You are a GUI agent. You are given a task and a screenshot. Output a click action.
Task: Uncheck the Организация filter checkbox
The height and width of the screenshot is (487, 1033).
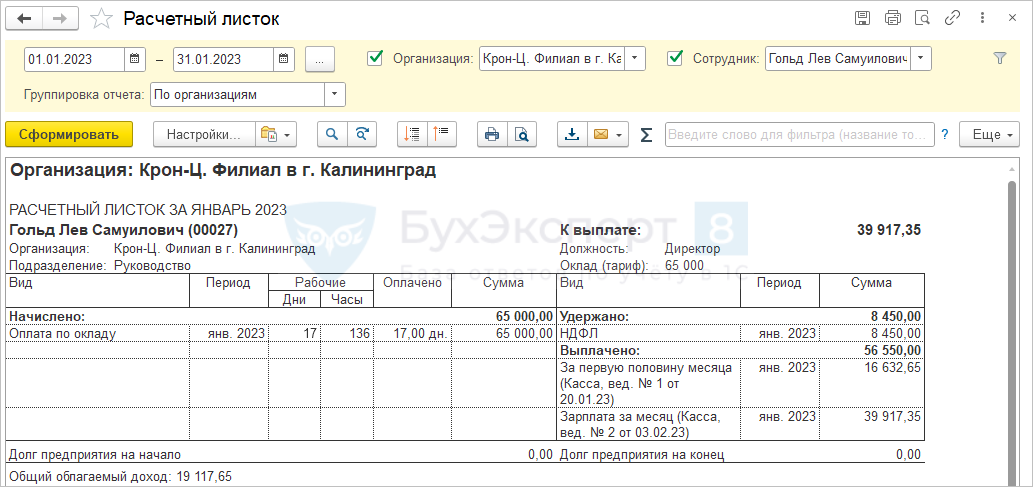[x=376, y=58]
